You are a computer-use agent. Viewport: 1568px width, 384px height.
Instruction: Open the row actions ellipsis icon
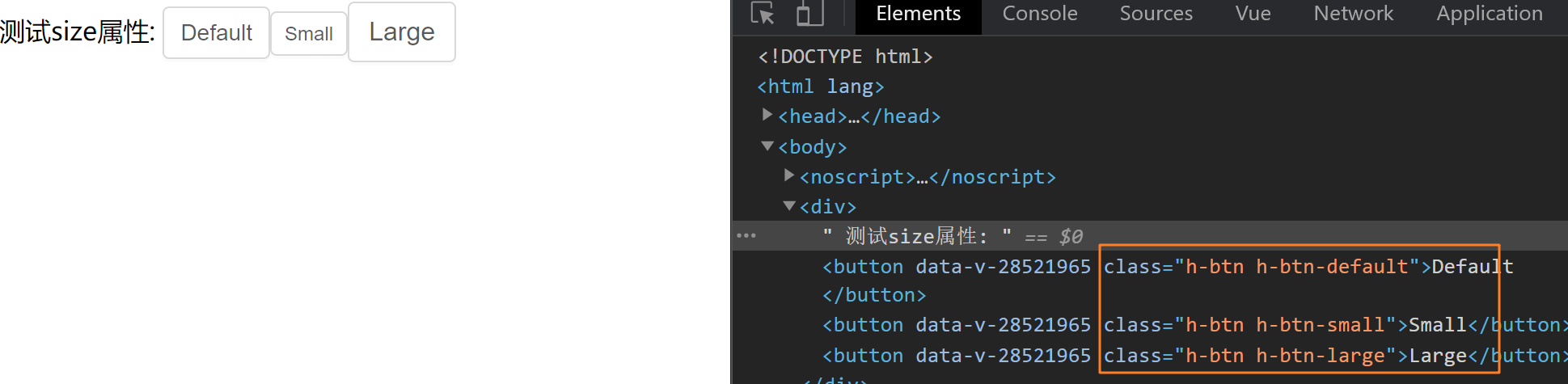point(746,236)
